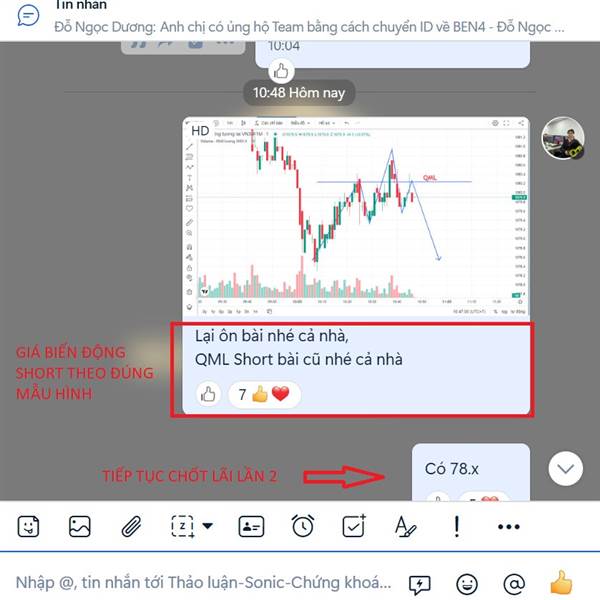Viewport: 600px width, 600px height.
Task: Open the sticker picker icon
Action: click(28, 527)
